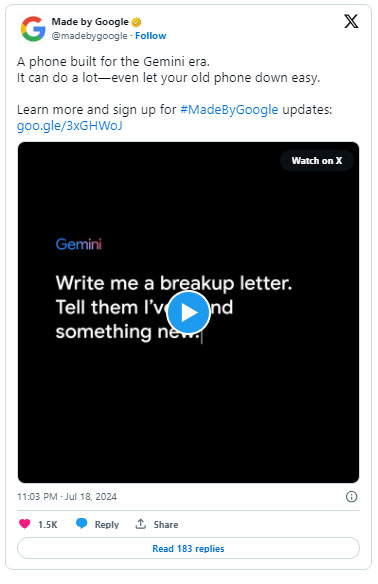378x584 pixels.
Task: Play the Gemini video
Action: [x=188, y=312]
